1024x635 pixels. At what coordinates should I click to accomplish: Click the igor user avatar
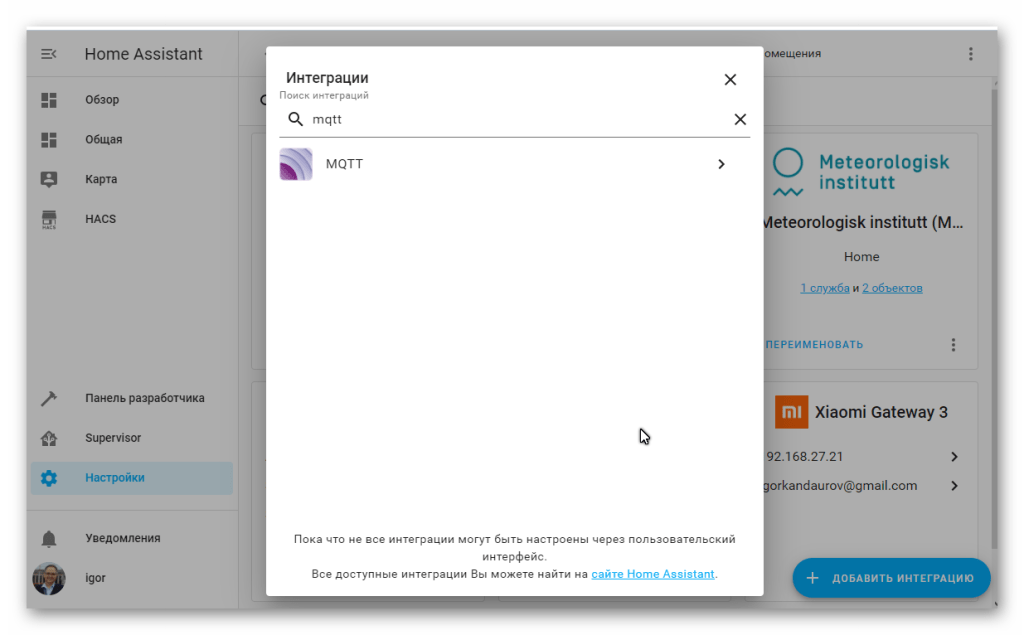tap(48, 578)
